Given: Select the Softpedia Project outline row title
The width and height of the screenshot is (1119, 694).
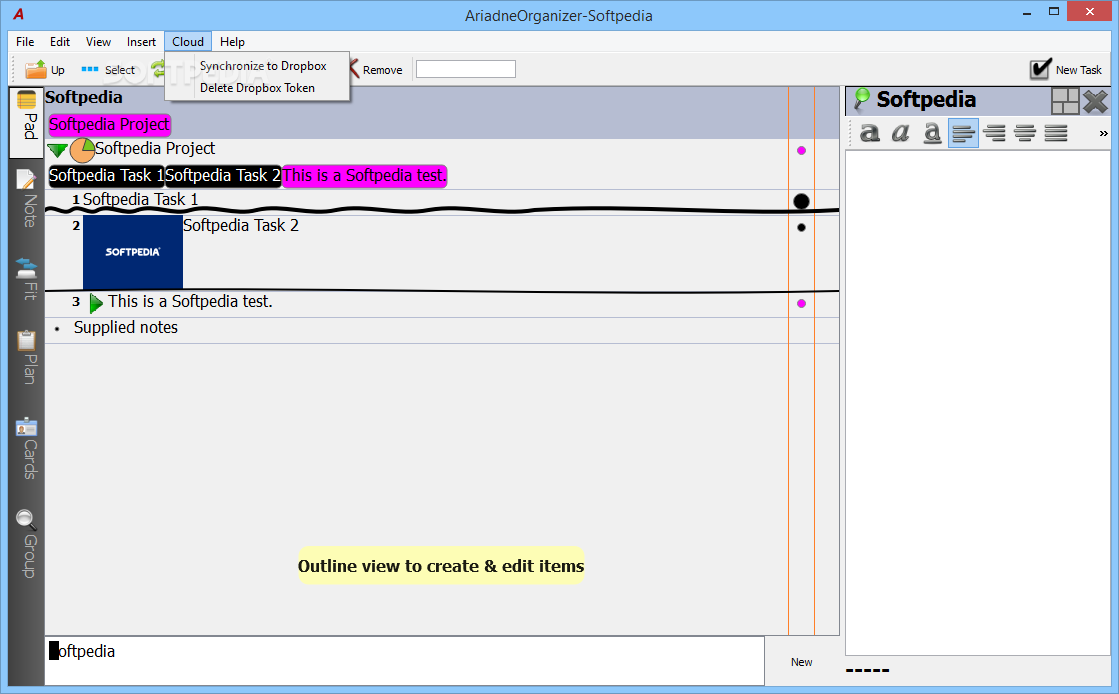Looking at the screenshot, I should point(155,149).
